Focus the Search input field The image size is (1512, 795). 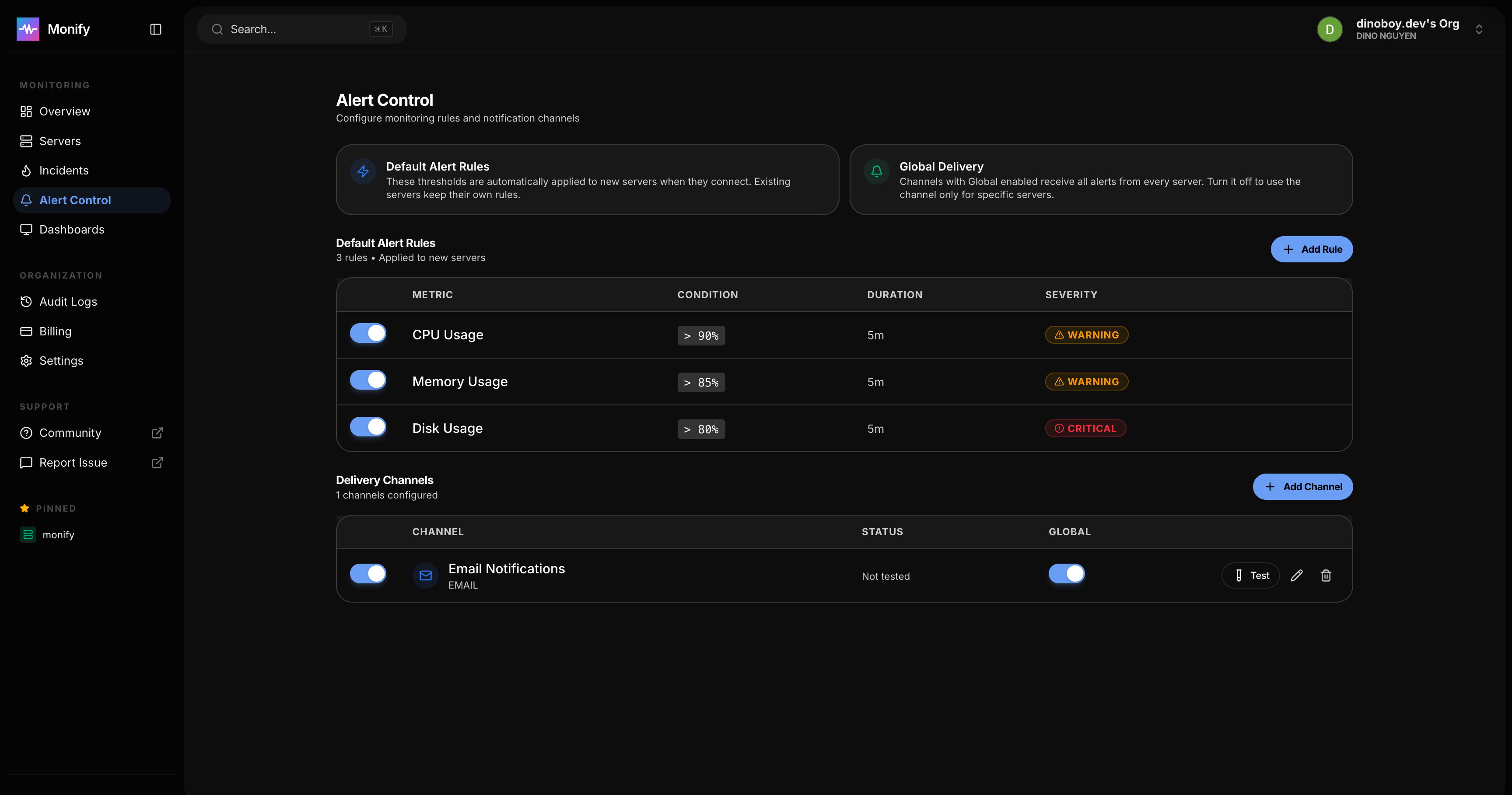pyautogui.click(x=294, y=29)
